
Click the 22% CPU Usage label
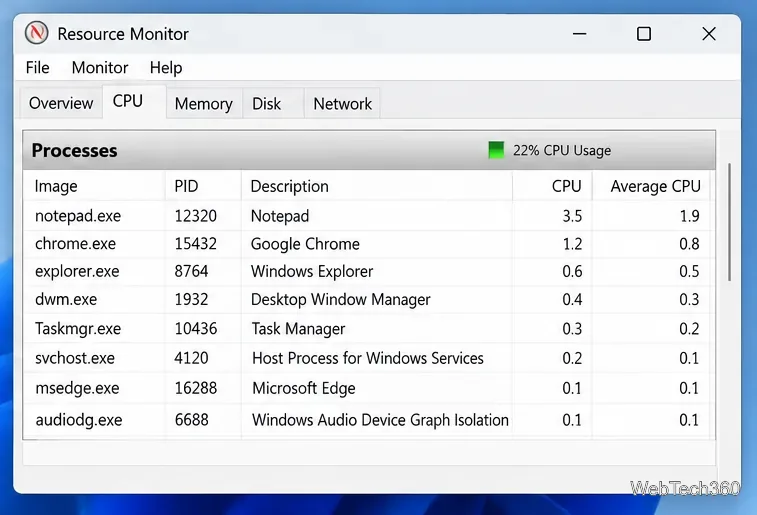562,151
